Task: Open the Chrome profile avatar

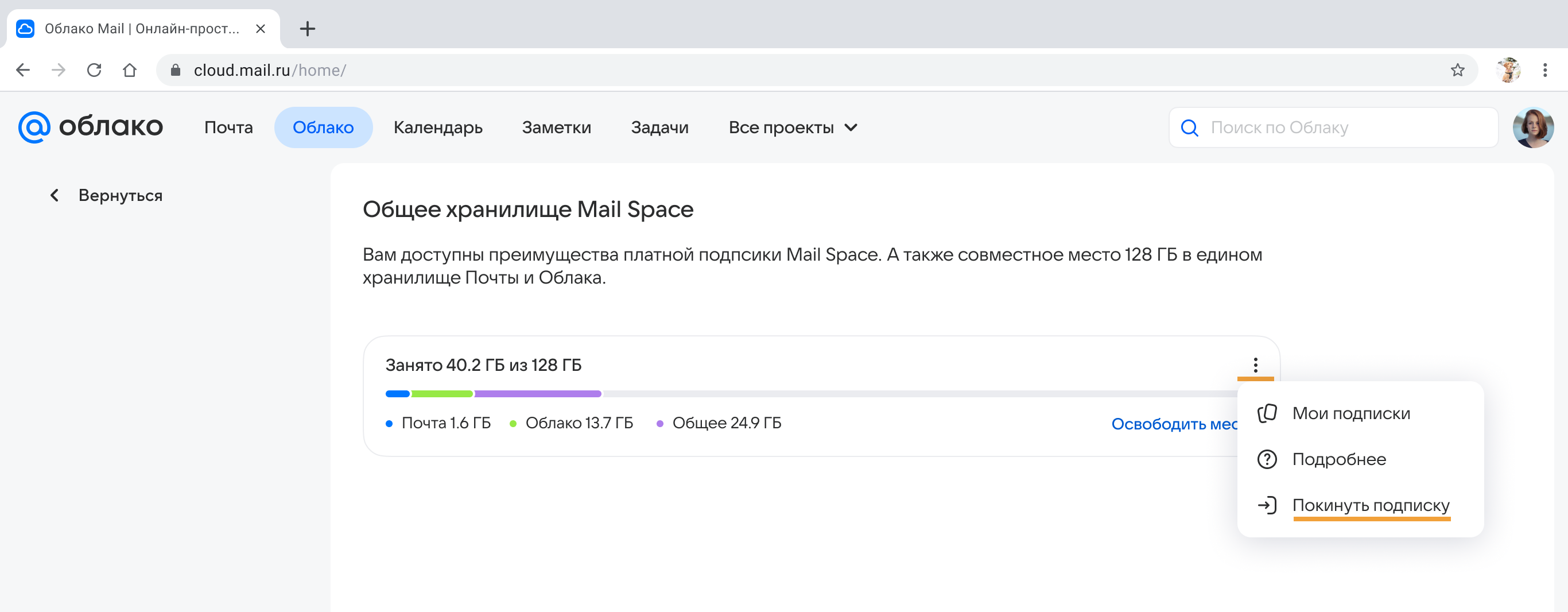Action: click(x=1508, y=70)
